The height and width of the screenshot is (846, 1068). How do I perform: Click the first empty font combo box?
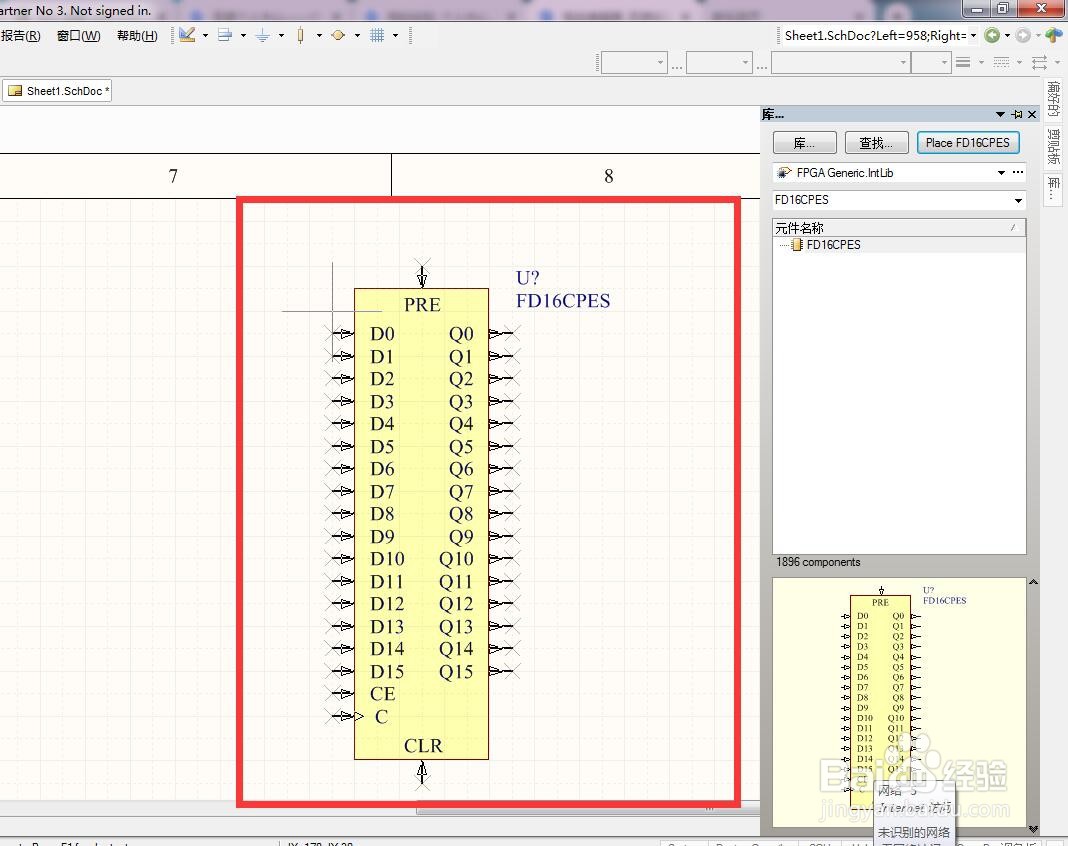633,63
